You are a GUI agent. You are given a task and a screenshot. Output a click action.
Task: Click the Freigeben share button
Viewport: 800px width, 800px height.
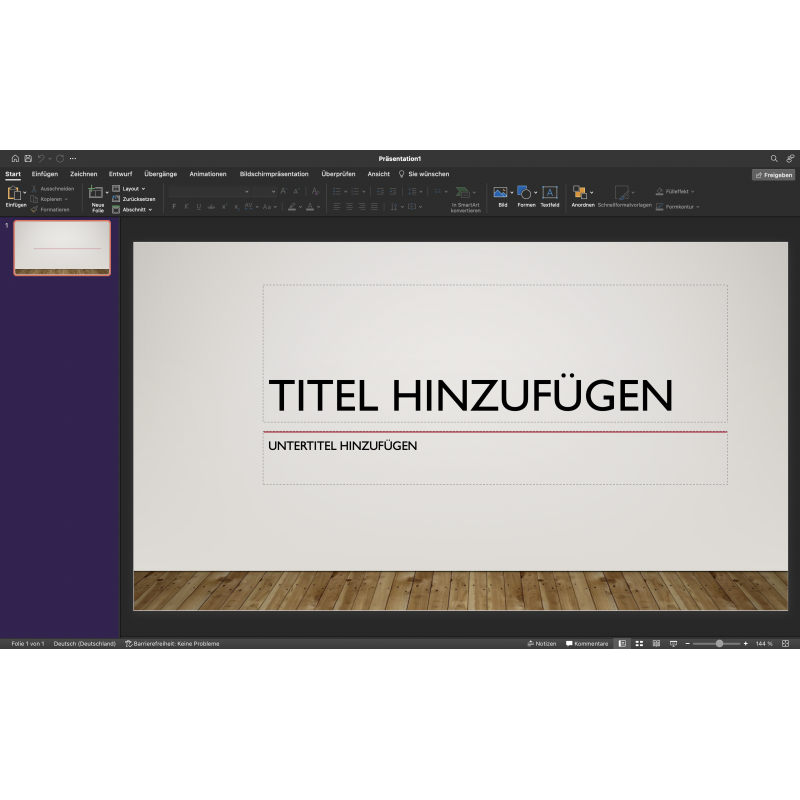point(774,174)
